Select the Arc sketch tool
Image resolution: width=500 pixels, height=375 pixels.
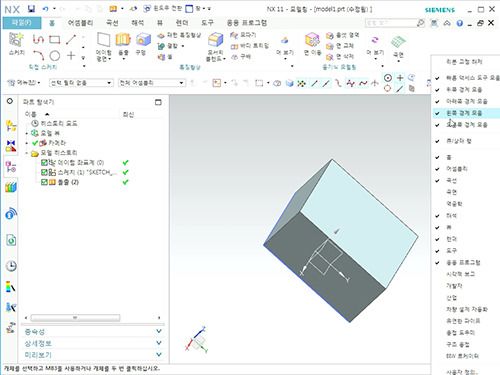click(39, 55)
